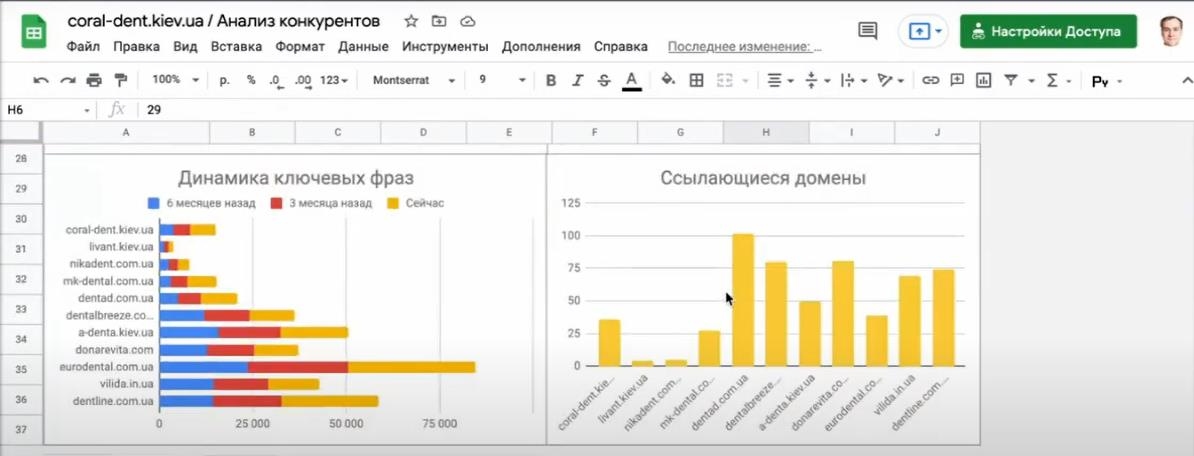Click the Динамика ключевых фраз chart title
Image resolution: width=1194 pixels, height=456 pixels.
(x=296, y=178)
